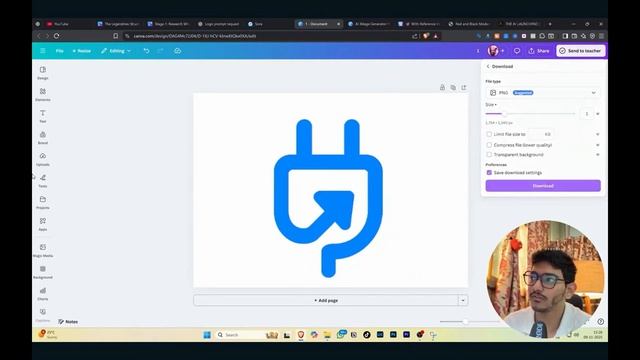Open the Text panel
This screenshot has width=640, height=360.
coord(42,116)
